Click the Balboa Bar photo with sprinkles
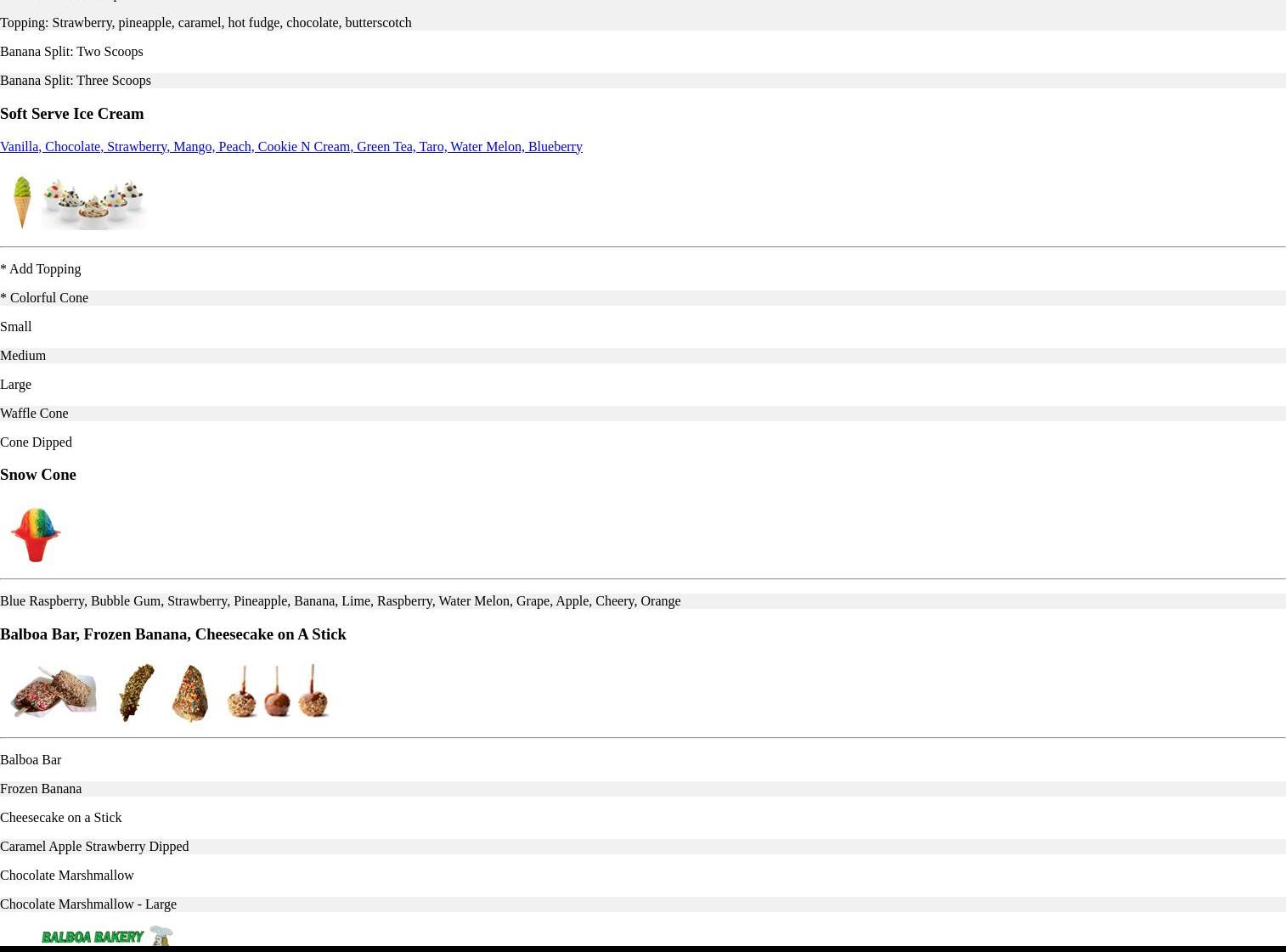The image size is (1286, 952). [54, 692]
